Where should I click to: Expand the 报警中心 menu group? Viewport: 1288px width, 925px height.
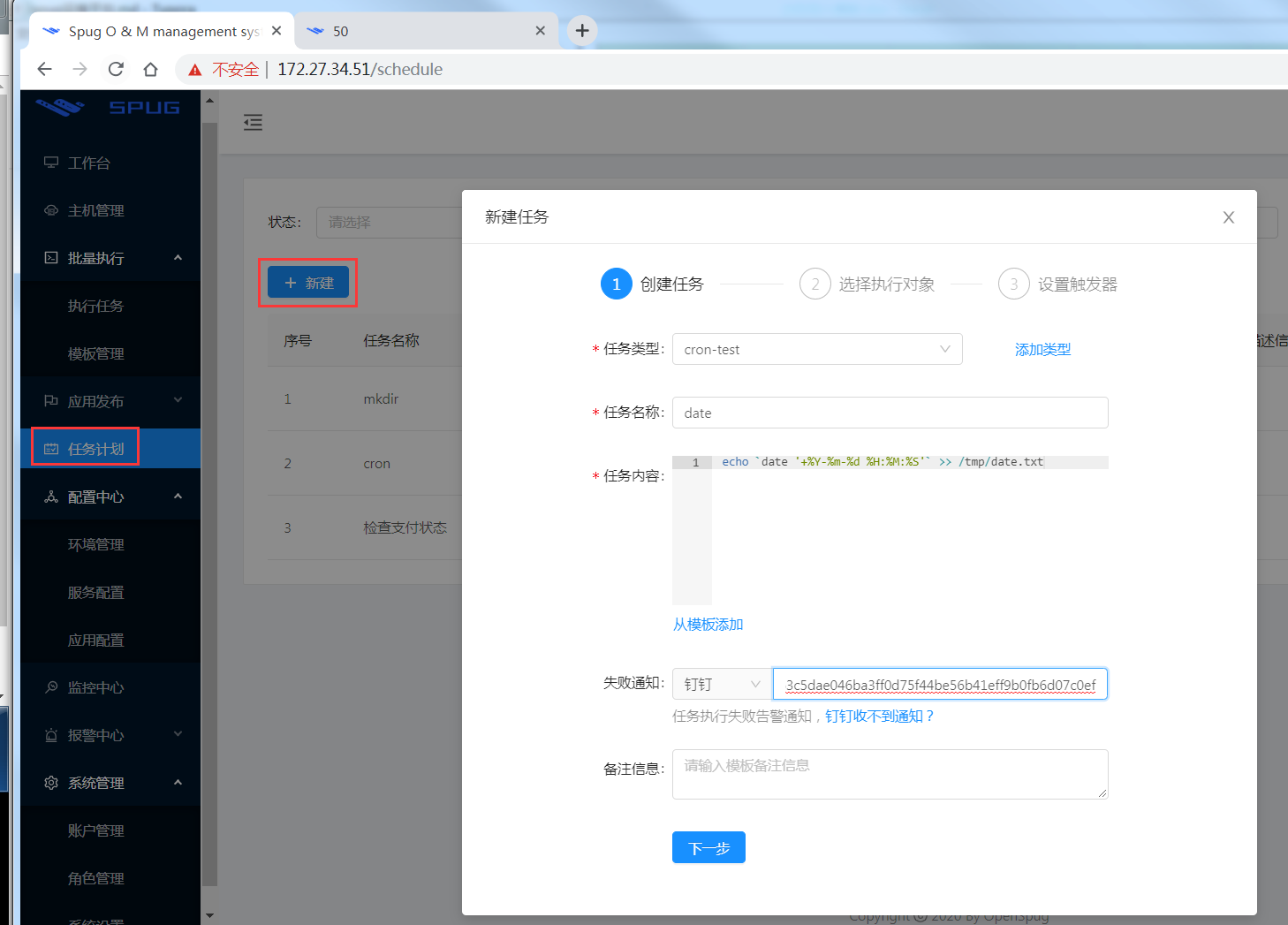(x=110, y=735)
